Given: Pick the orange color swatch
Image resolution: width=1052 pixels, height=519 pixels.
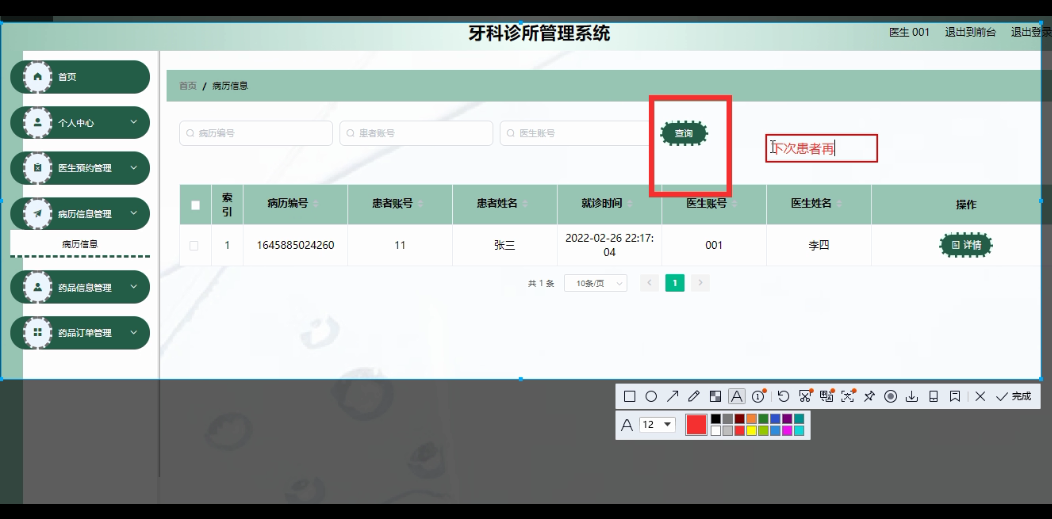Looking at the screenshot, I should coord(751,418).
